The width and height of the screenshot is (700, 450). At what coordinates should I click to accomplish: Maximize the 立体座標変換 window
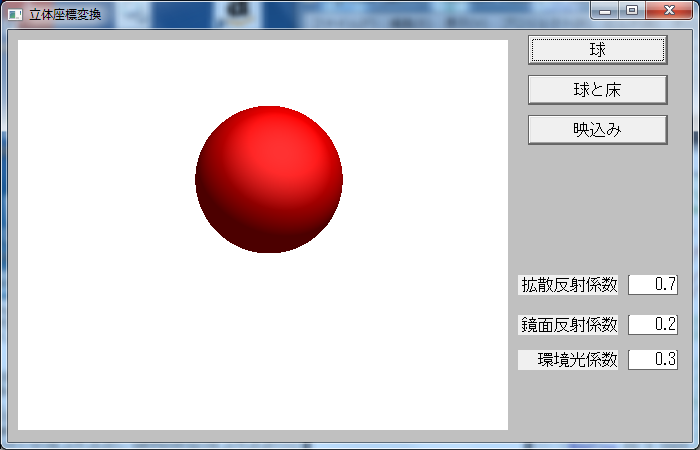[x=632, y=11]
